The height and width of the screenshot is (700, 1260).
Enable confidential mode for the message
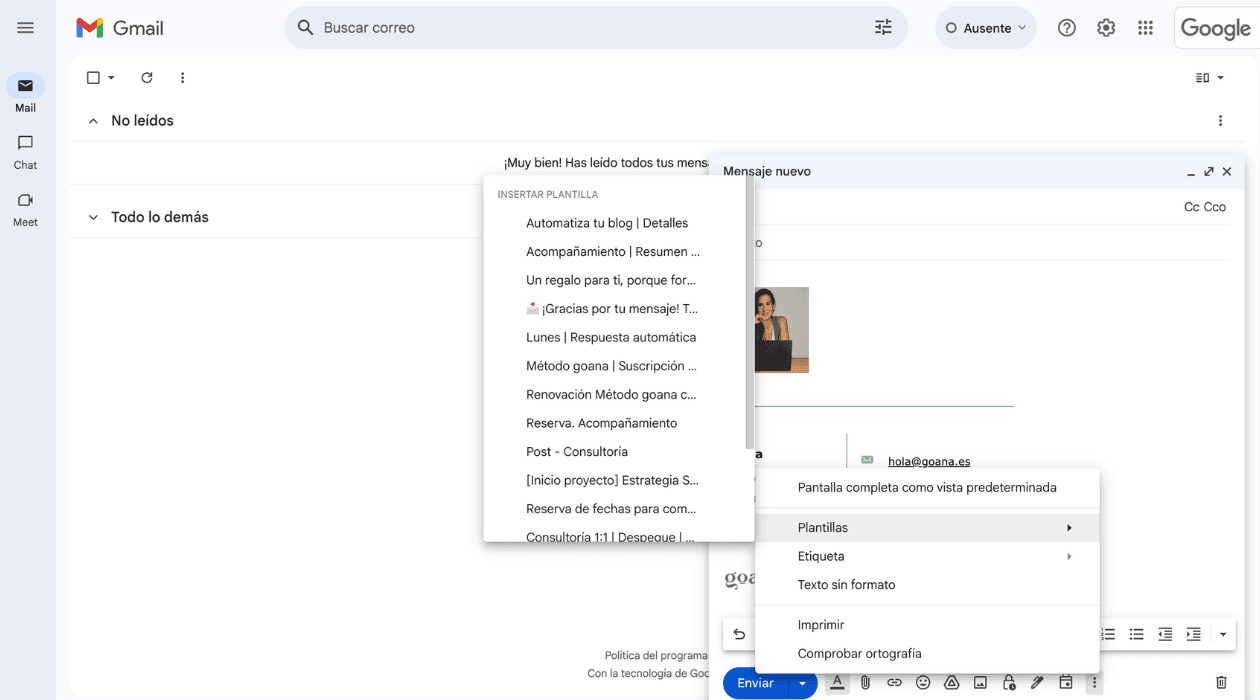pyautogui.click(x=1008, y=683)
